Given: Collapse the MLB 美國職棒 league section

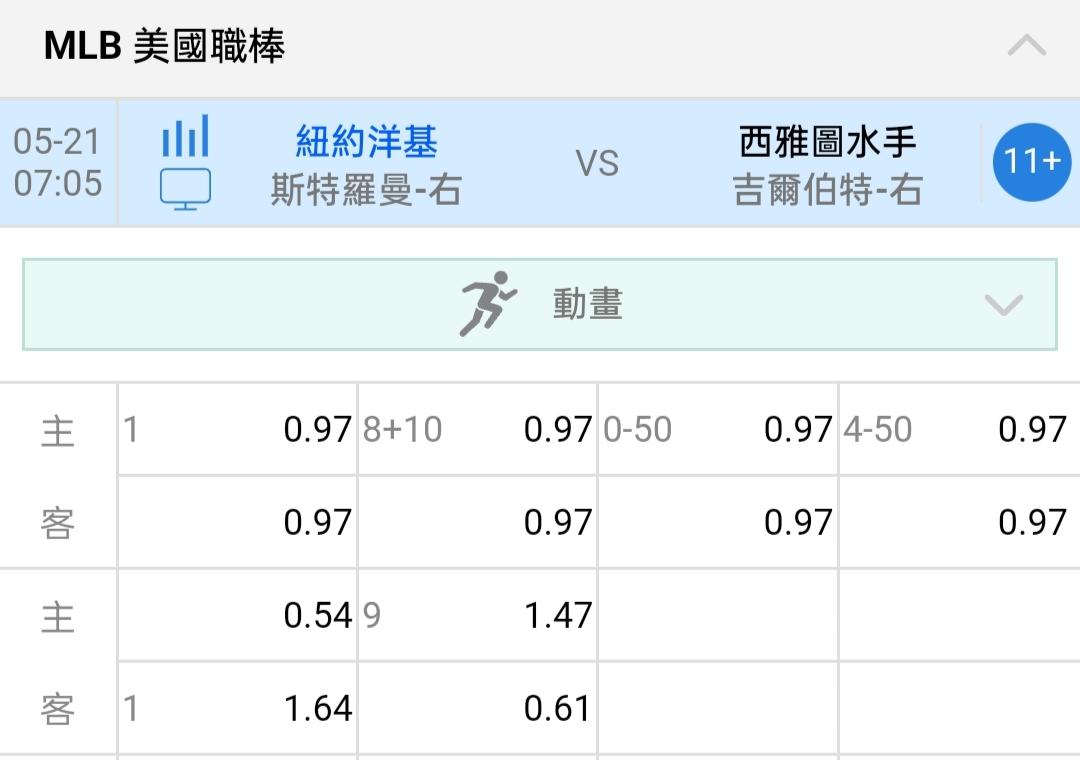Looking at the screenshot, I should (x=1026, y=46).
